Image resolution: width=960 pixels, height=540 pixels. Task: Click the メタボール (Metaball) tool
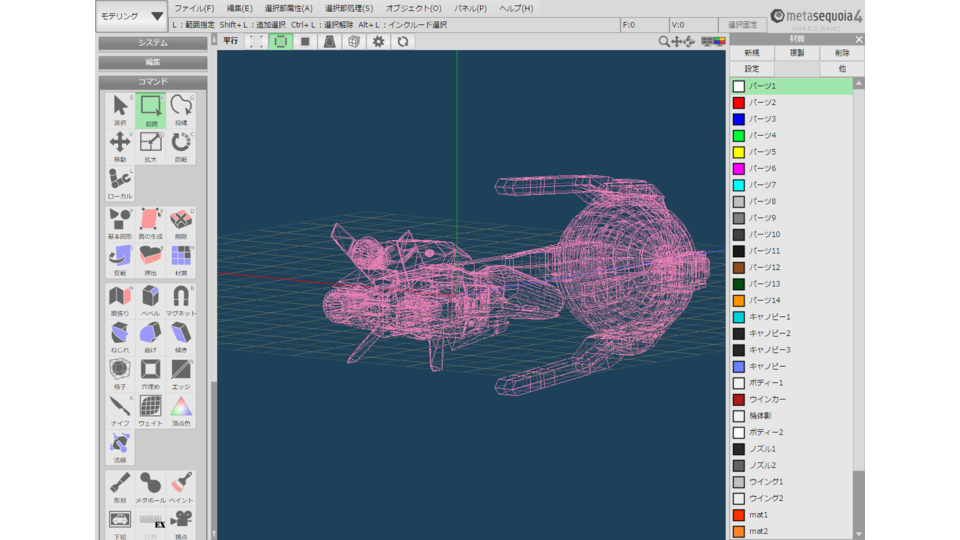[x=151, y=487]
